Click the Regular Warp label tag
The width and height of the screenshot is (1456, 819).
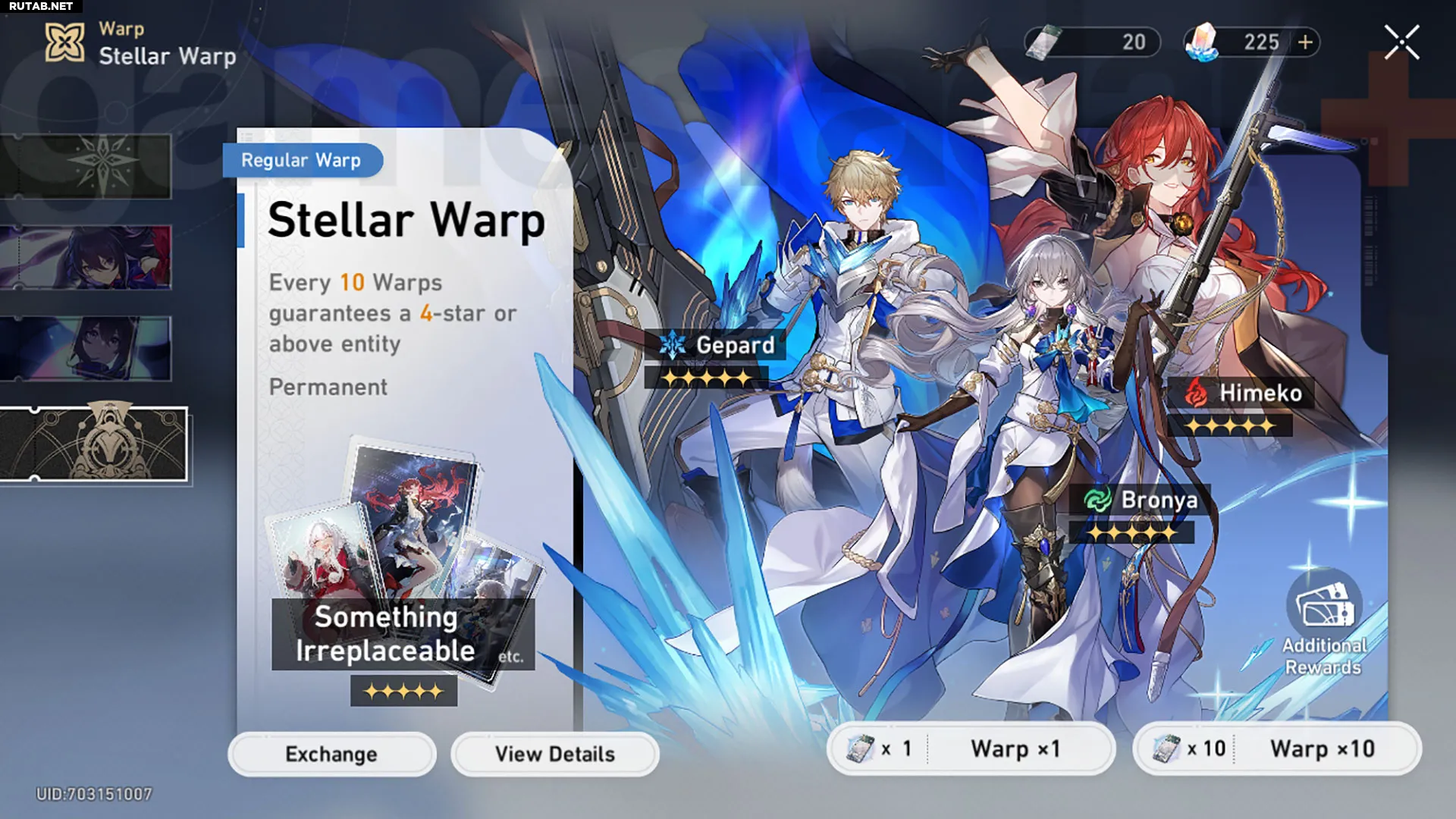(x=302, y=160)
